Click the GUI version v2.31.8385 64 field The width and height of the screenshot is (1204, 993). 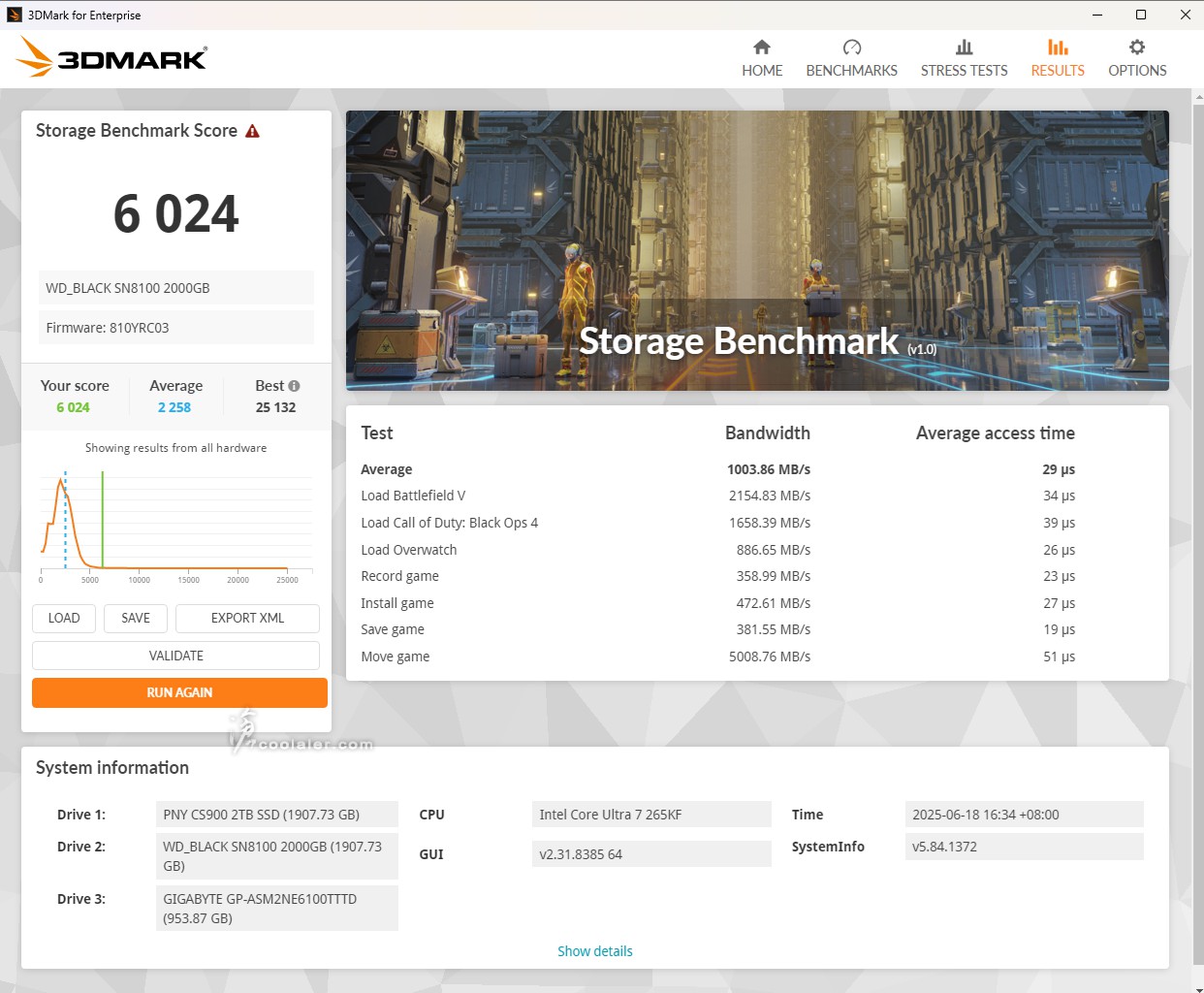651,854
